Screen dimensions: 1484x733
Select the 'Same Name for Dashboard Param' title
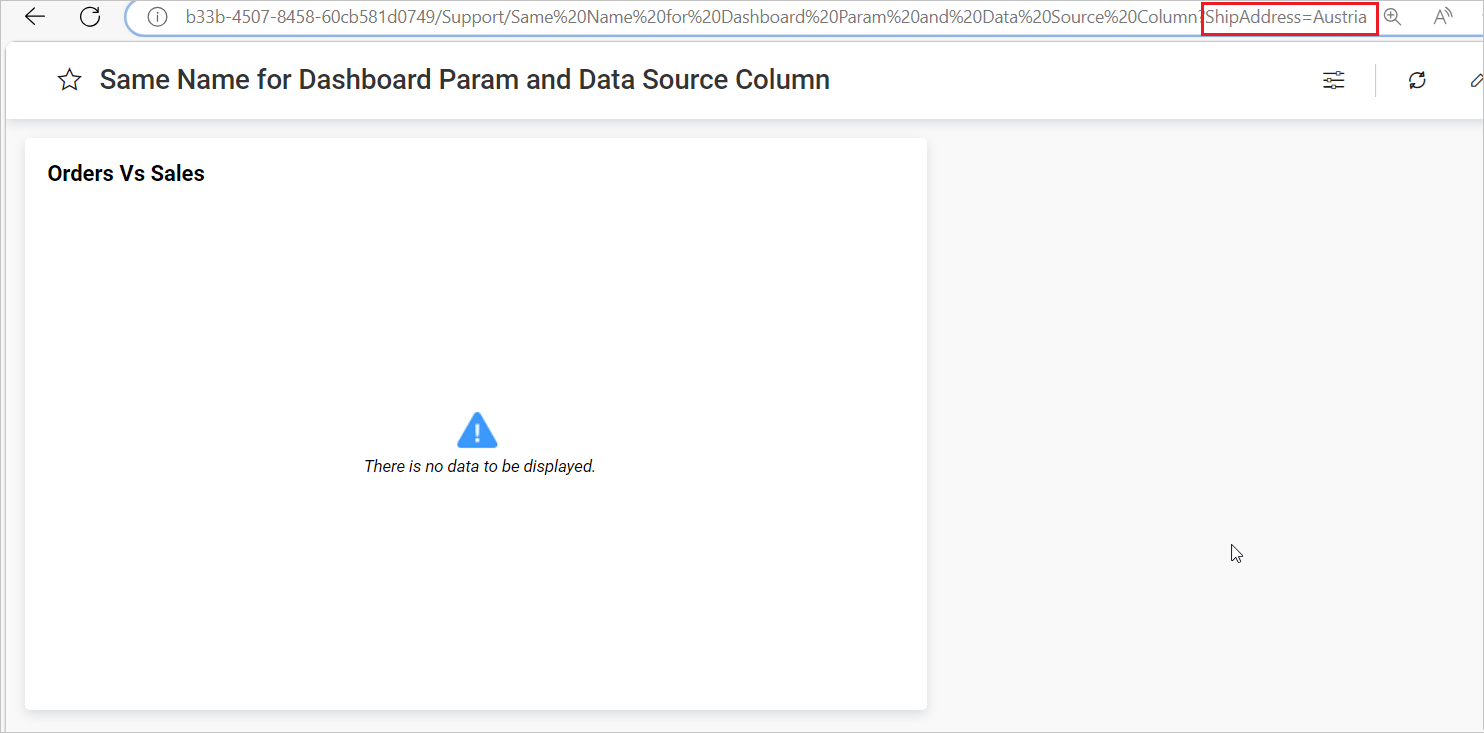[464, 79]
